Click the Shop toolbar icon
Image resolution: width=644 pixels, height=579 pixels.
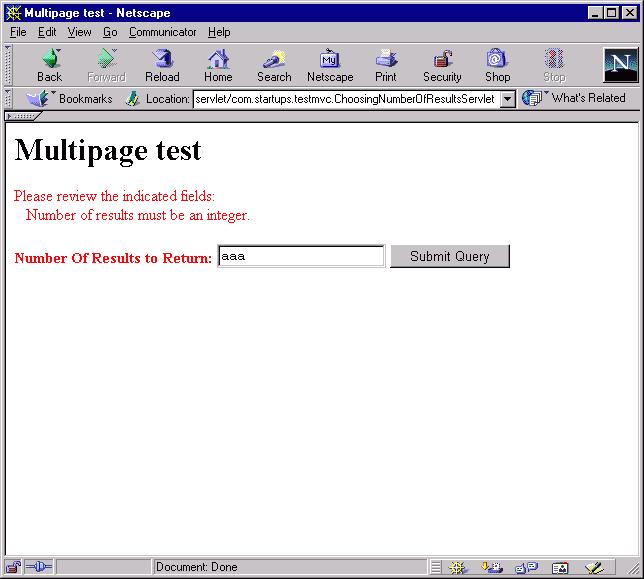click(497, 65)
